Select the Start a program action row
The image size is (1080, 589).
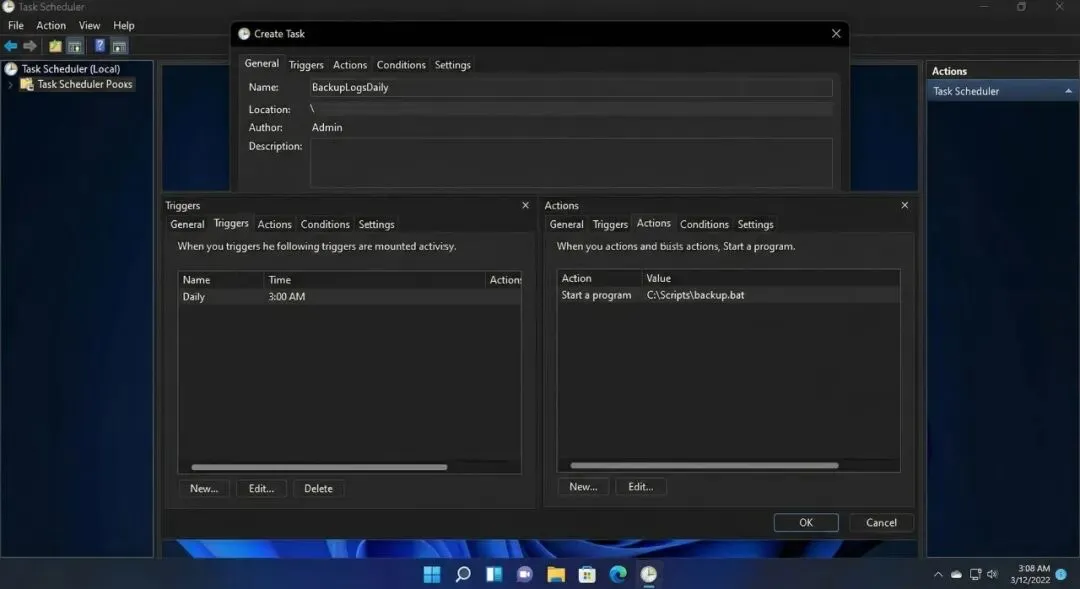pos(728,295)
